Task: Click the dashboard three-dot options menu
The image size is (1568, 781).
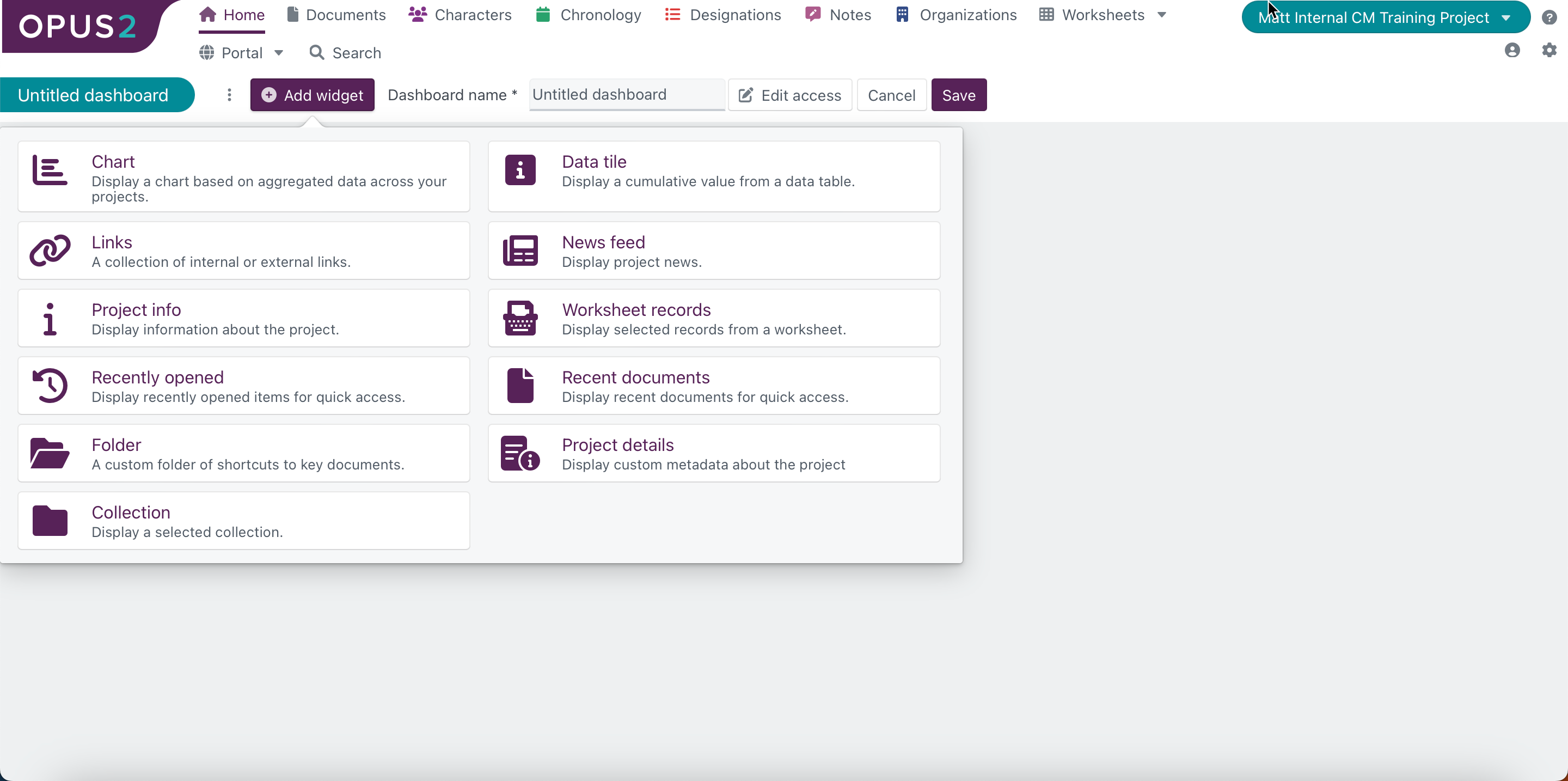Action: click(x=229, y=95)
